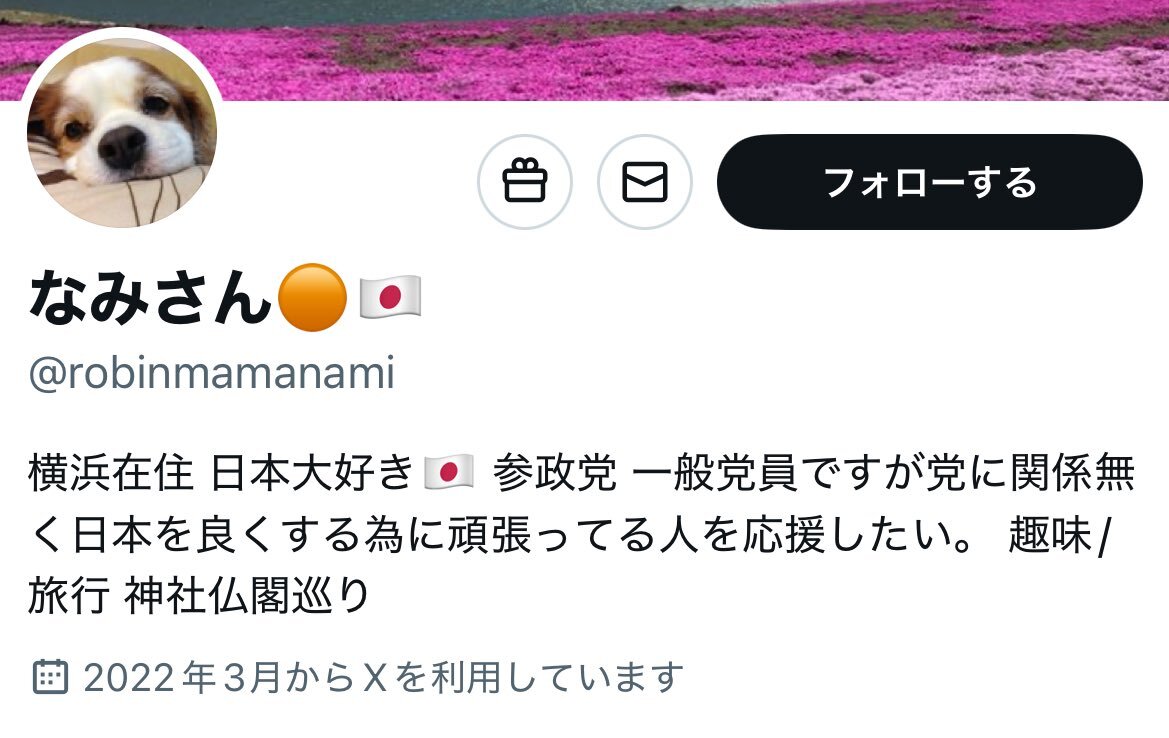Open messages with the envelope icon
The height and width of the screenshot is (738, 1169).
645,182
